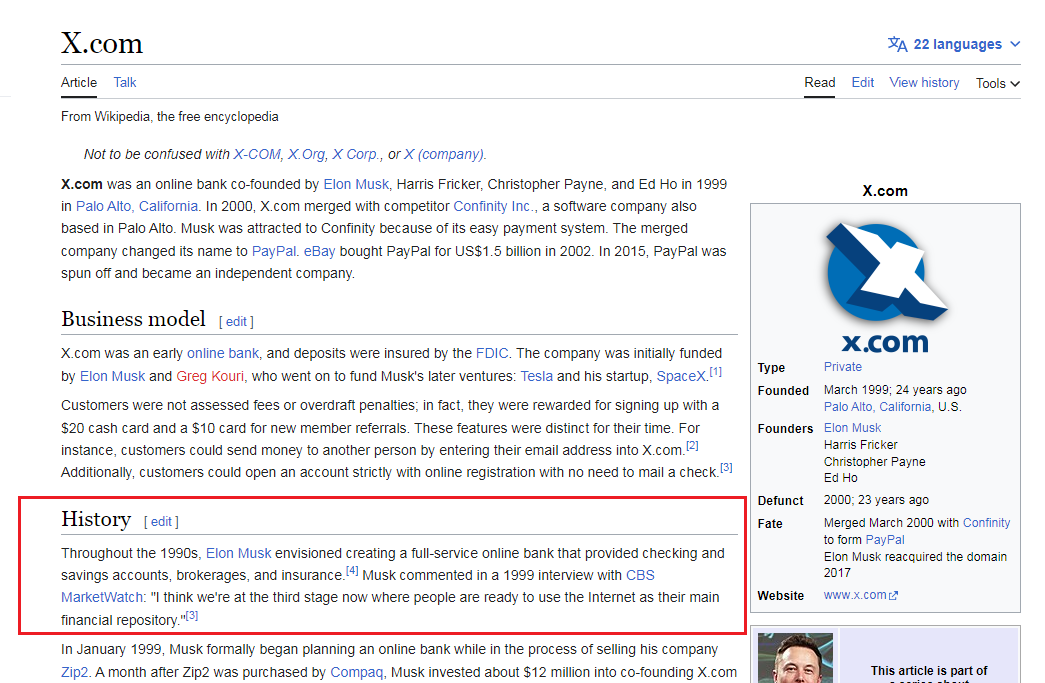Open Elon Musk link under Founders
Screen dimensions: 1045x683
pyautogui.click(x=852, y=428)
